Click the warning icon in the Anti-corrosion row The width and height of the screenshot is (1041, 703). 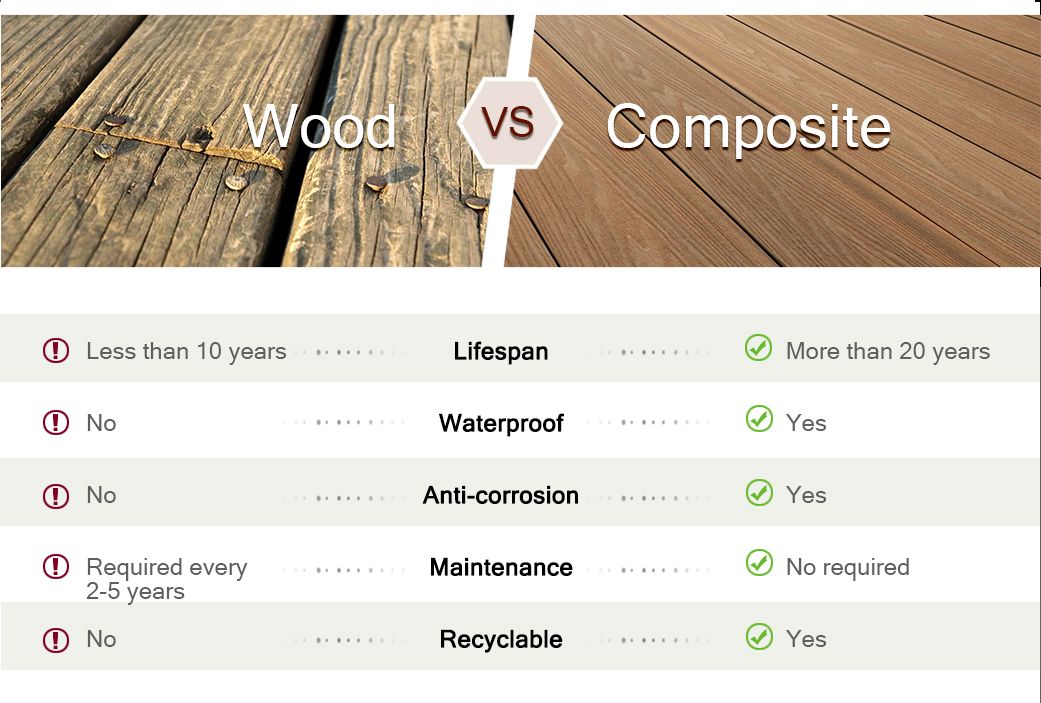[x=56, y=495]
